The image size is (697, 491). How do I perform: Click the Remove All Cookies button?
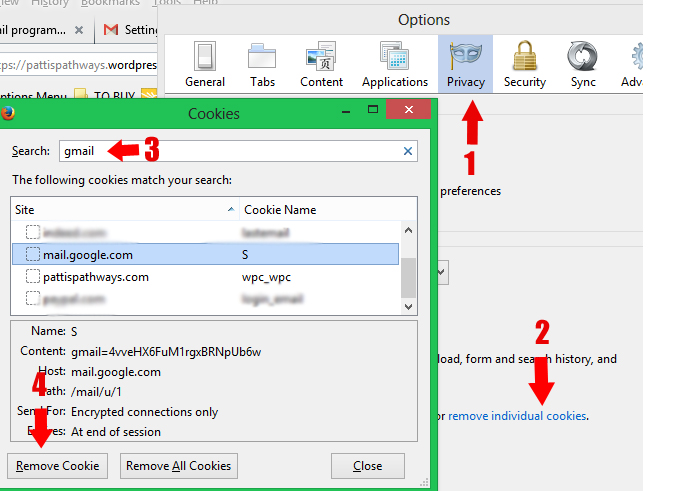[179, 465]
